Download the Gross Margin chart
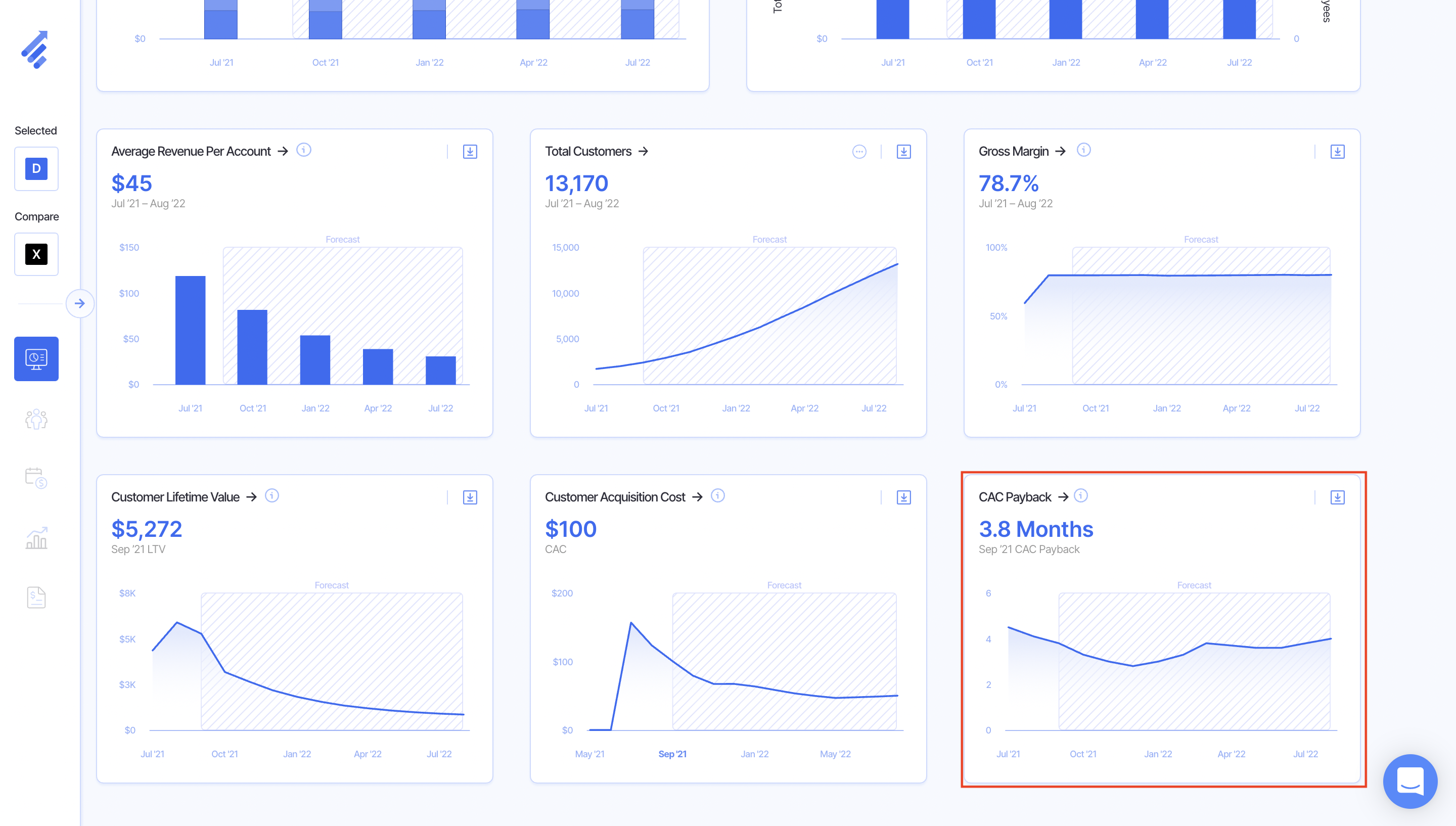The width and height of the screenshot is (1456, 826). 1337,152
